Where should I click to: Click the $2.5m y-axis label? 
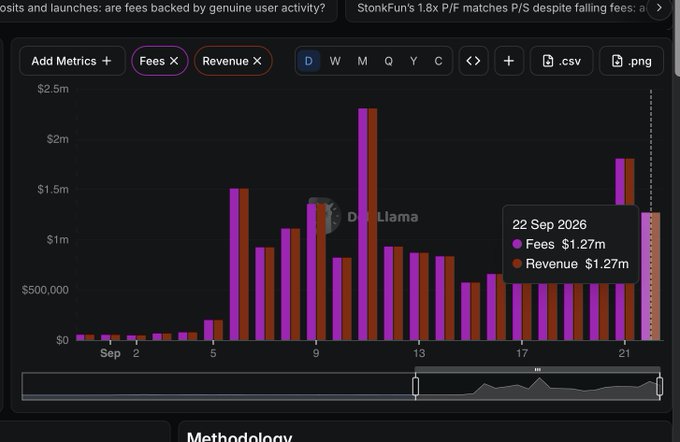(x=53, y=89)
